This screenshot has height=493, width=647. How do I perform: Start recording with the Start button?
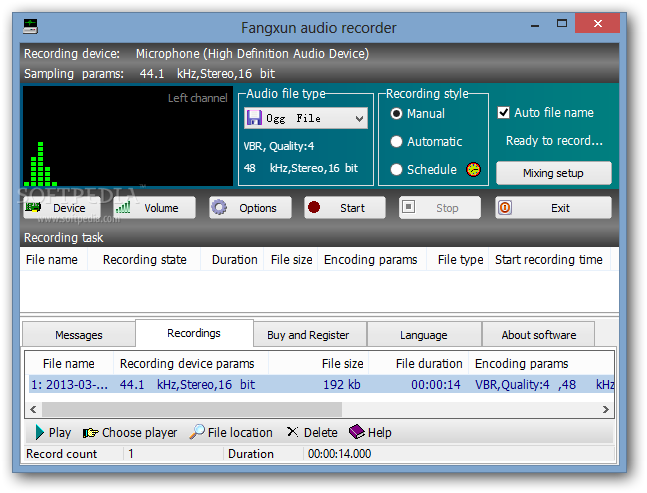tap(345, 208)
